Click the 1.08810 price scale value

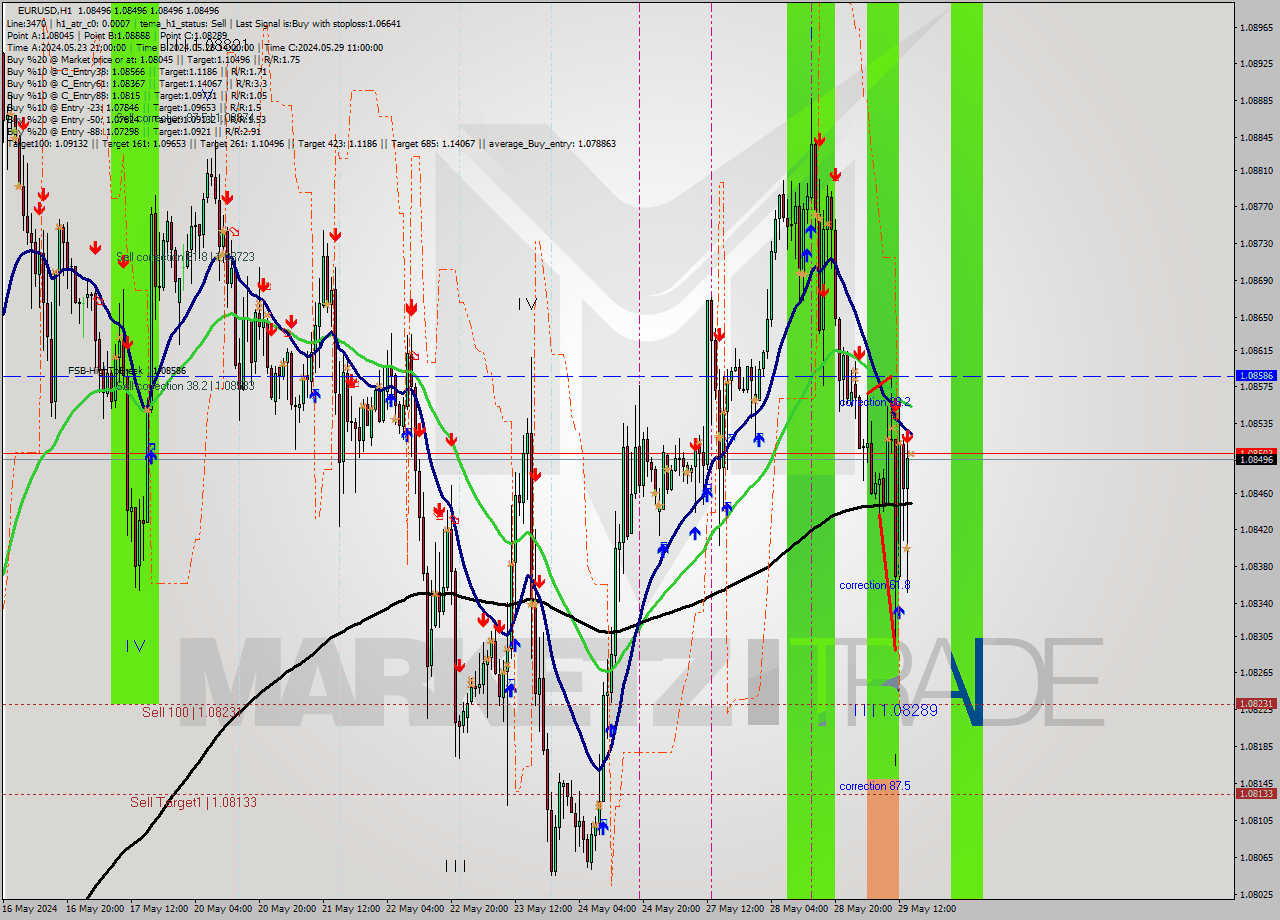point(1256,170)
